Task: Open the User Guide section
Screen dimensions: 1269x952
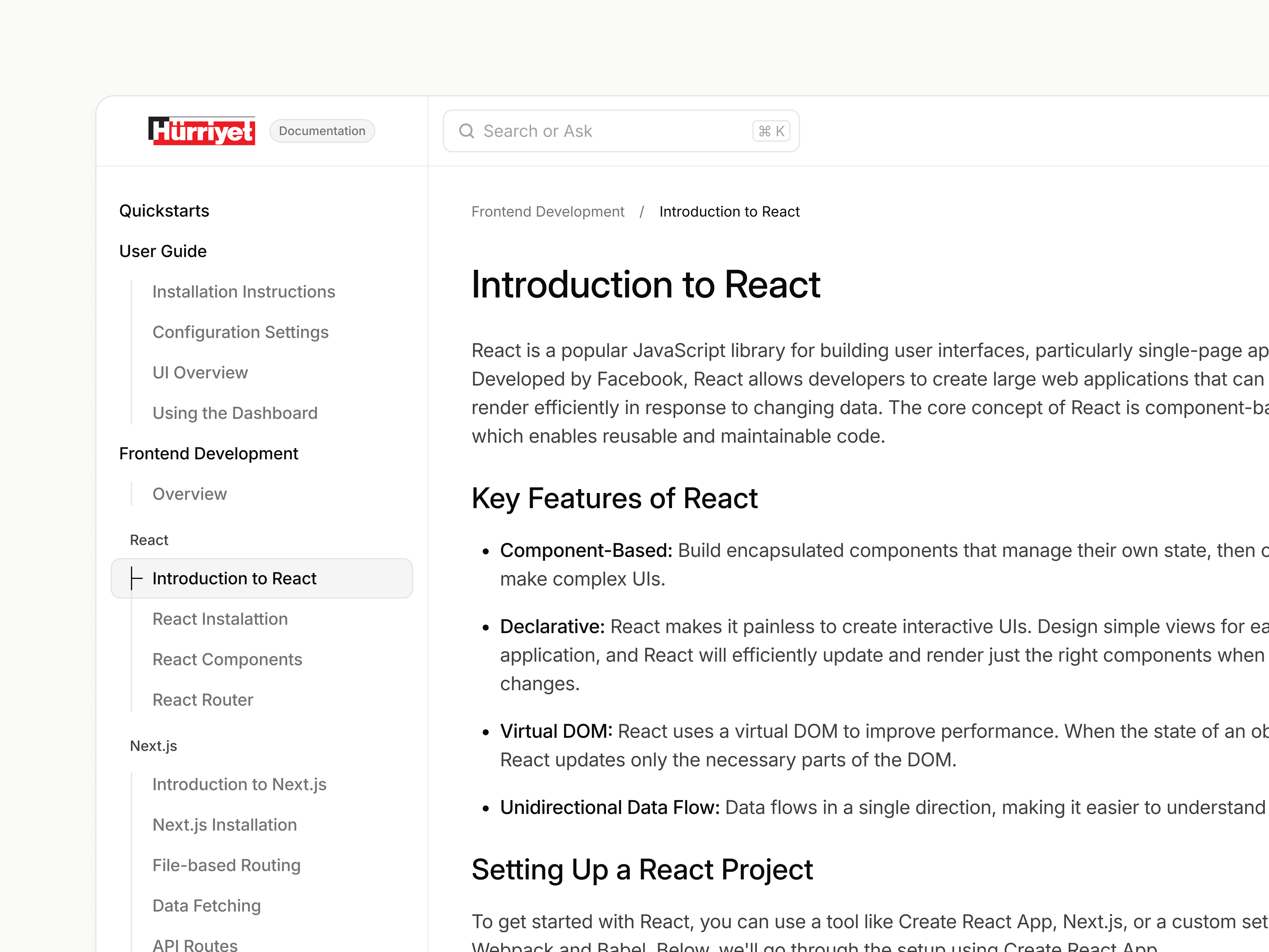Action: click(x=162, y=250)
